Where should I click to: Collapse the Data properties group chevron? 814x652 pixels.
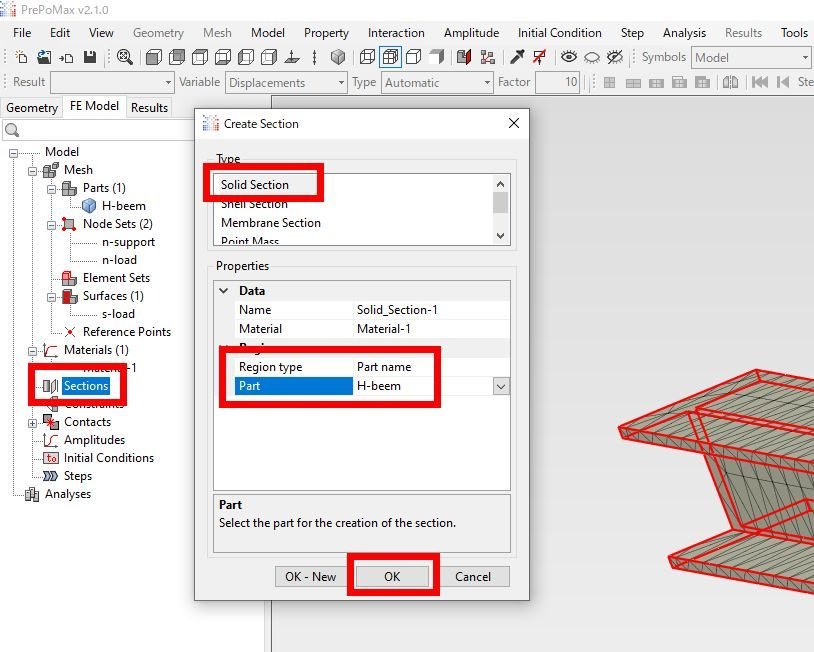224,291
